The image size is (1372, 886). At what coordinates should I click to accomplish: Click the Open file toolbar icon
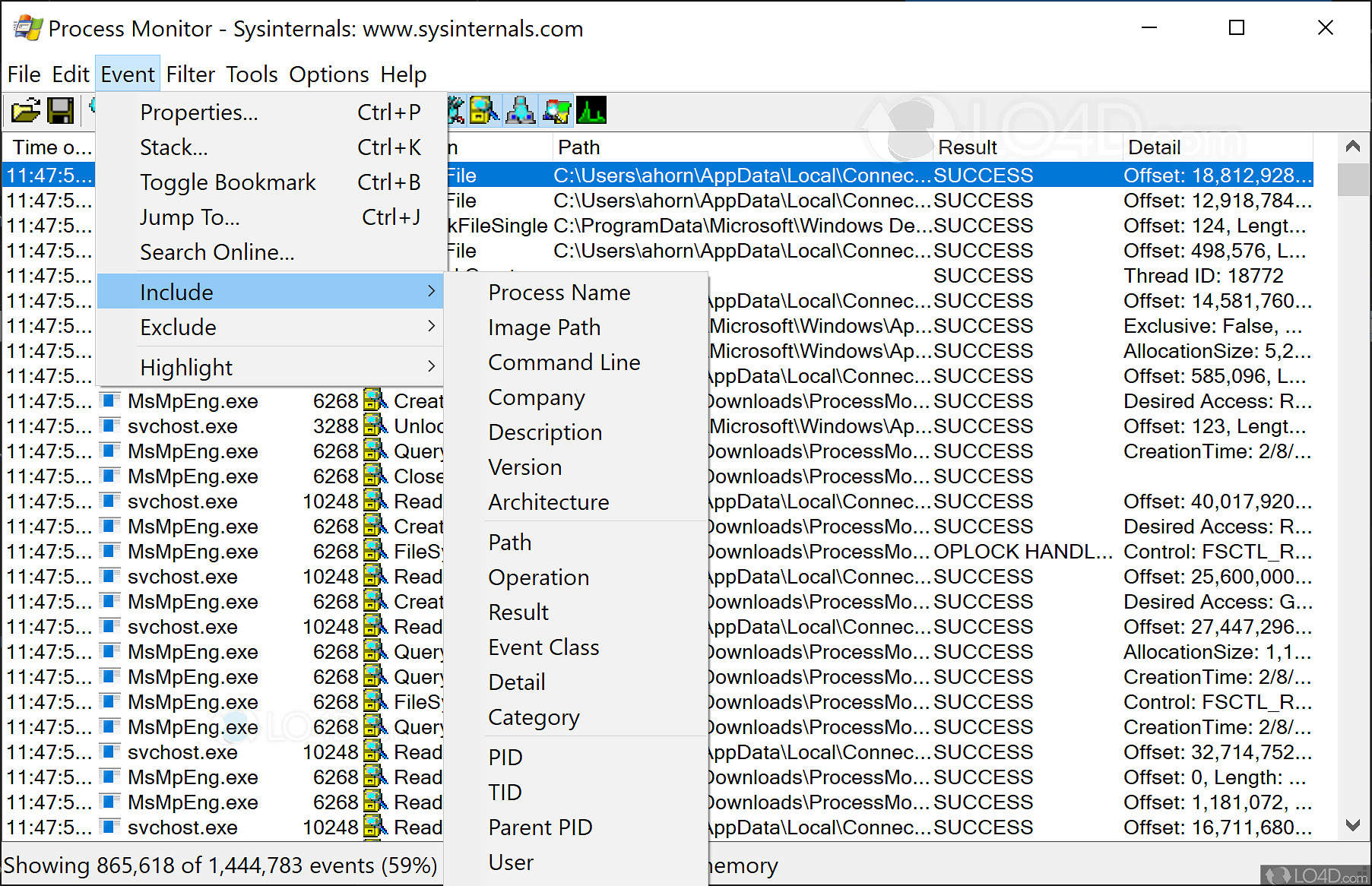[25, 111]
